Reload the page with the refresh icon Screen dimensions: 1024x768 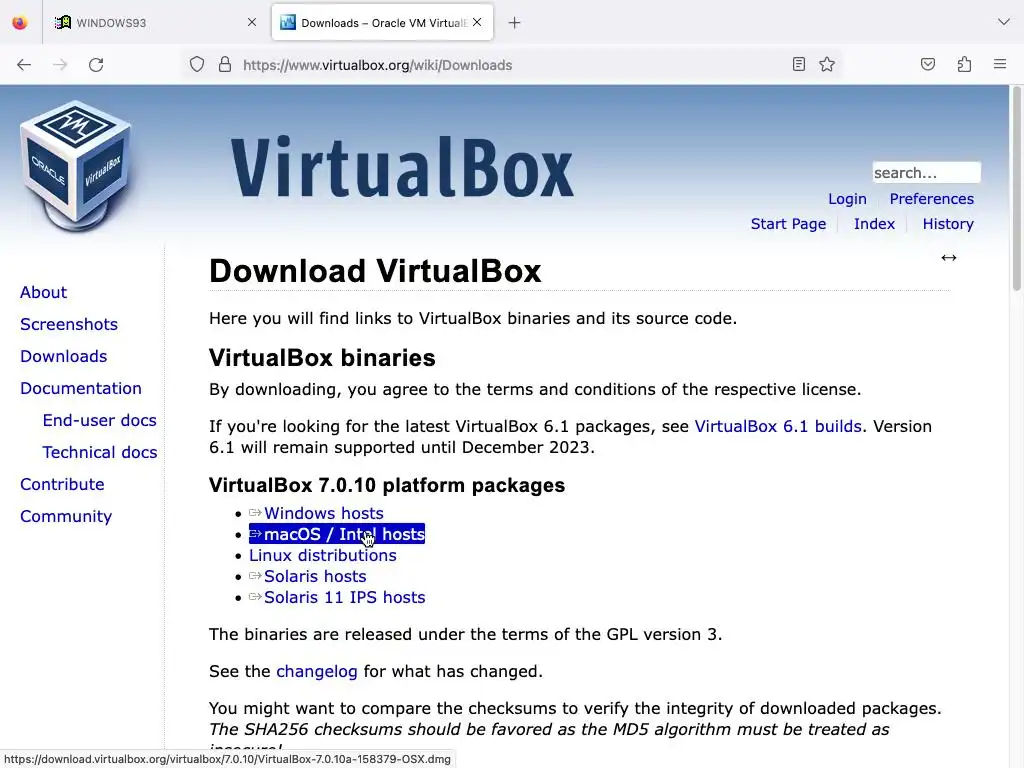coord(96,65)
